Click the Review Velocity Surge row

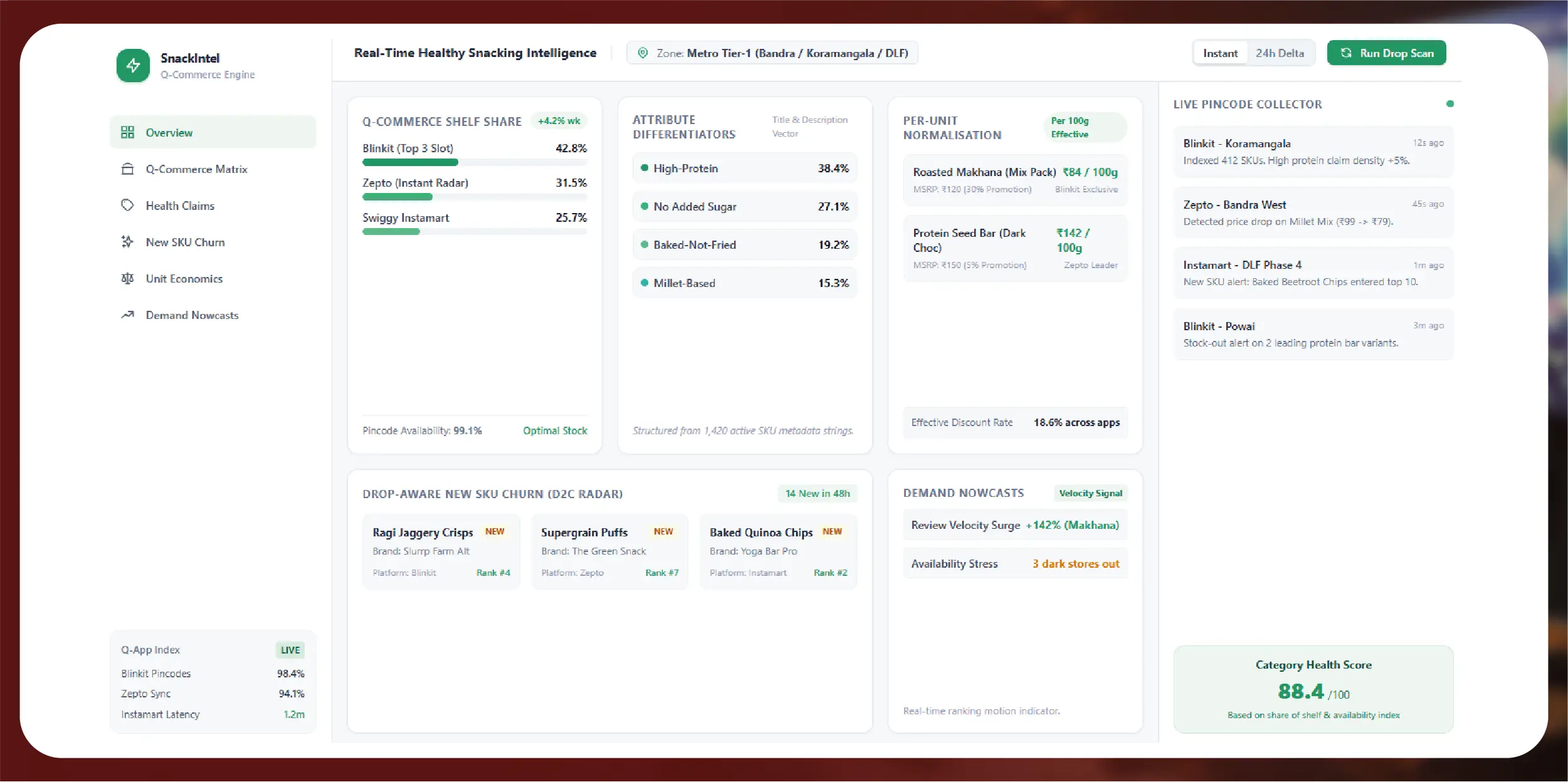[x=1015, y=525]
